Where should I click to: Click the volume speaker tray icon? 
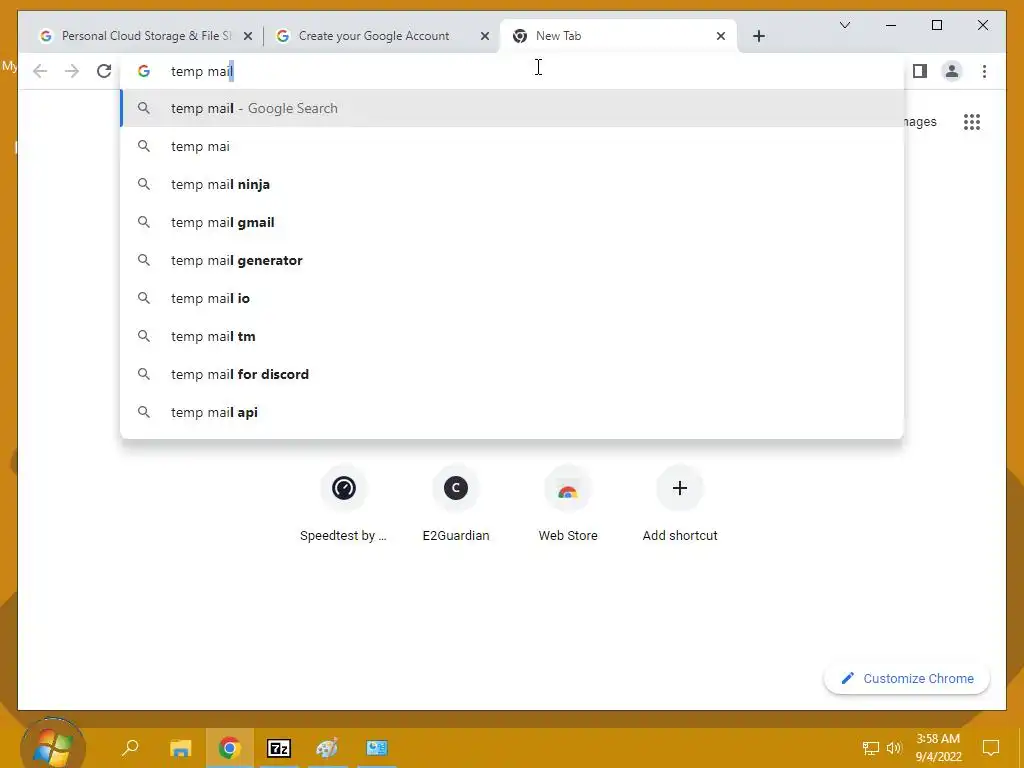tap(894, 748)
